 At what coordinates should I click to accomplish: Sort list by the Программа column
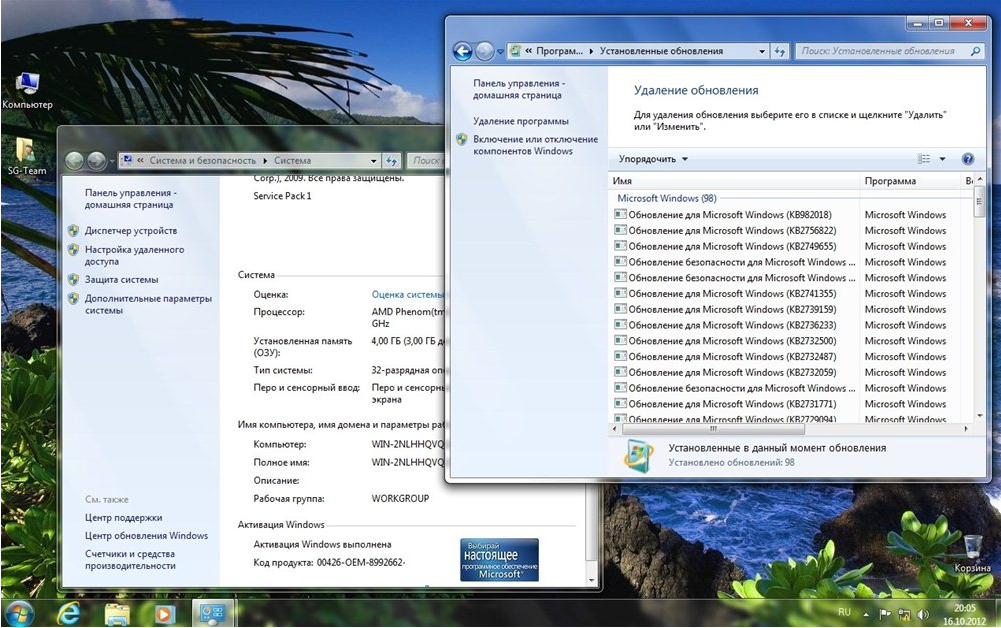911,181
